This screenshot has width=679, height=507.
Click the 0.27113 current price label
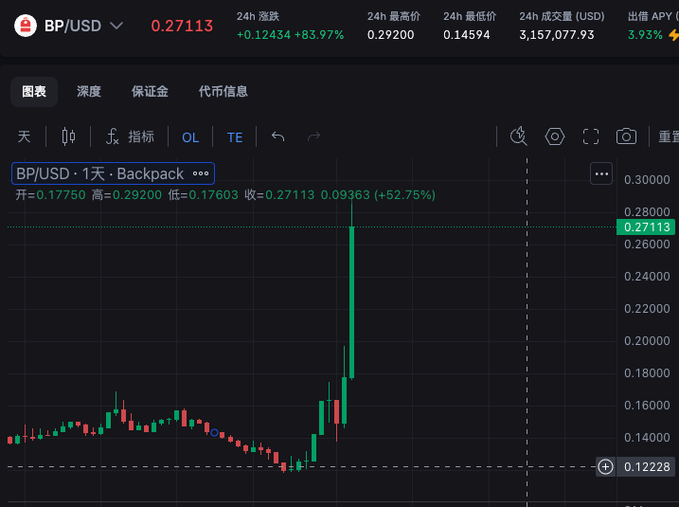(646, 227)
